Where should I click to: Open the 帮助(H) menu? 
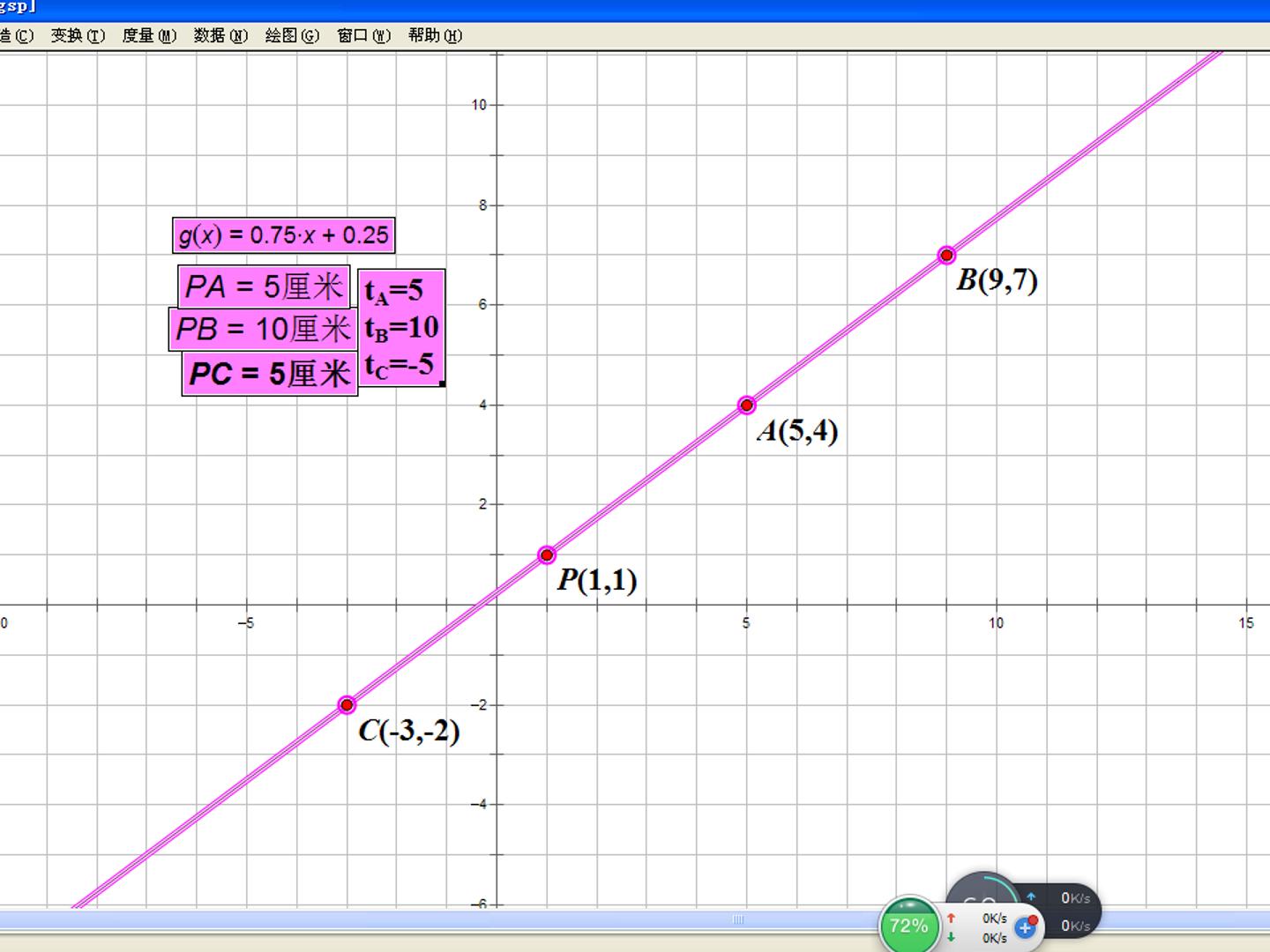[x=435, y=35]
